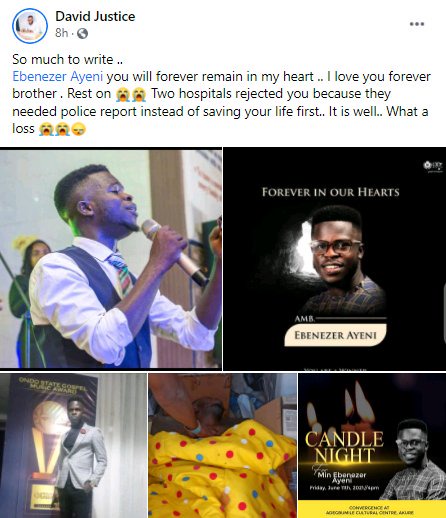Click the sad face emoji at the end of the post

79,129
